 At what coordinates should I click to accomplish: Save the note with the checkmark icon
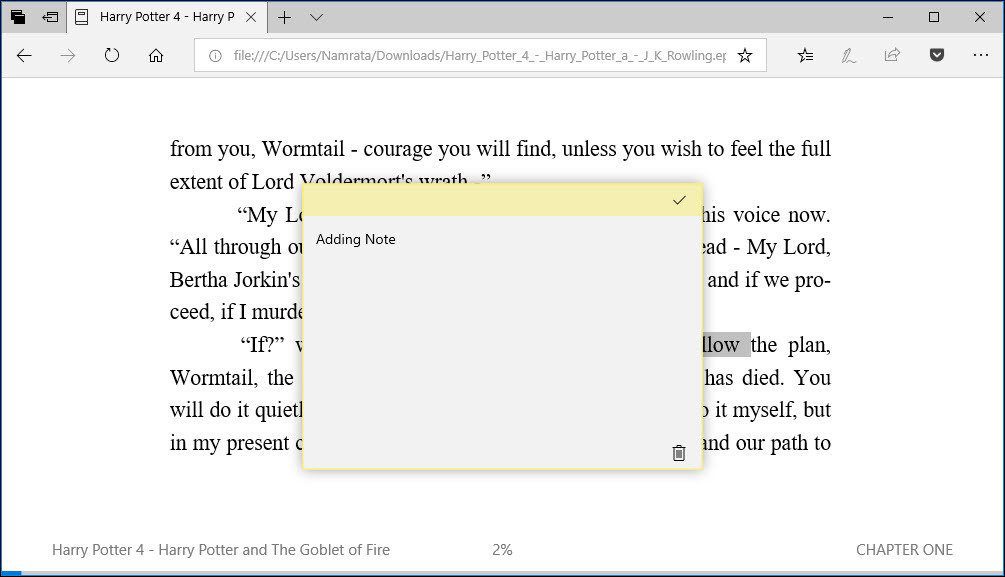pyautogui.click(x=679, y=201)
